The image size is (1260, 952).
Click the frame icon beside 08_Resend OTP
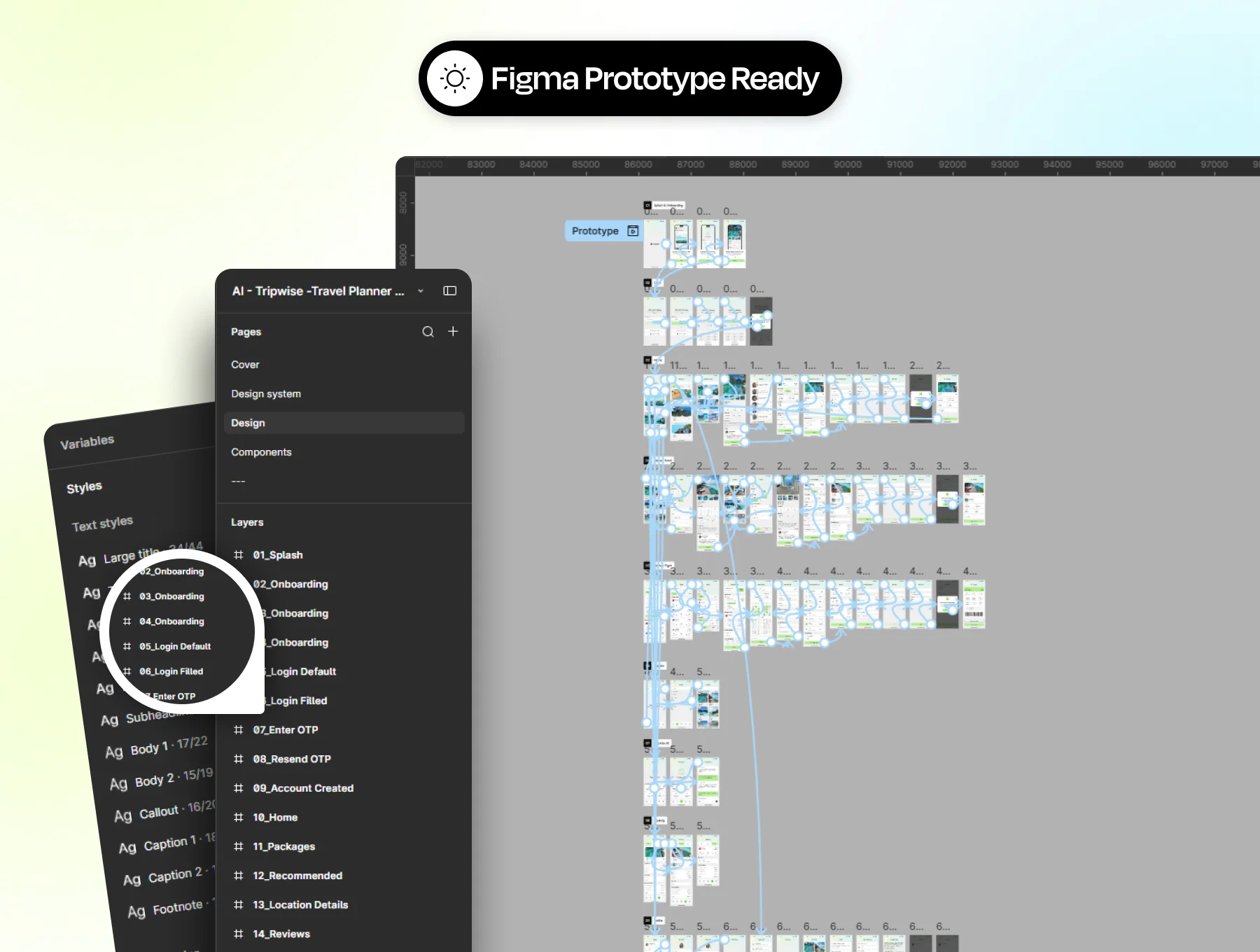tap(239, 759)
